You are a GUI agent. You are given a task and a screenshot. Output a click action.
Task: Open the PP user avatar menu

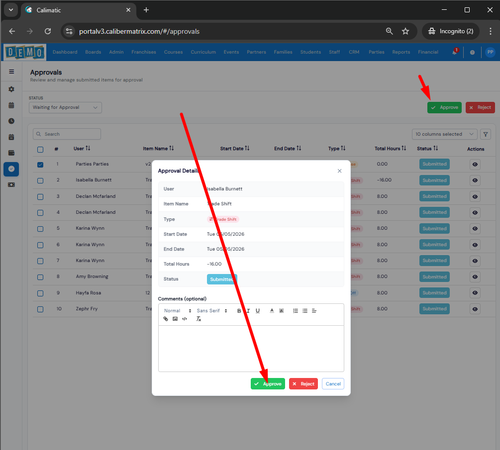tap(490, 52)
